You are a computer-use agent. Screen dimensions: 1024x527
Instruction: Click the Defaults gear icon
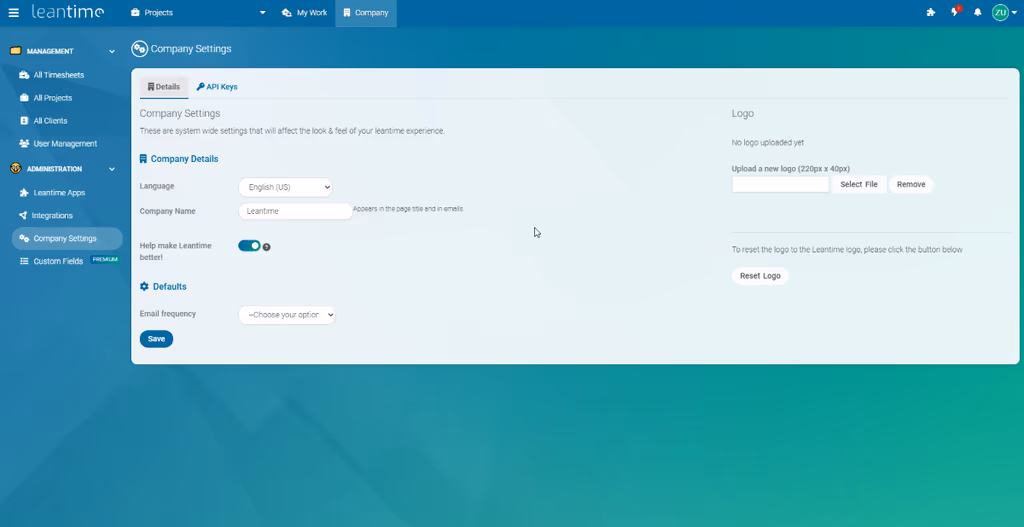(x=144, y=286)
